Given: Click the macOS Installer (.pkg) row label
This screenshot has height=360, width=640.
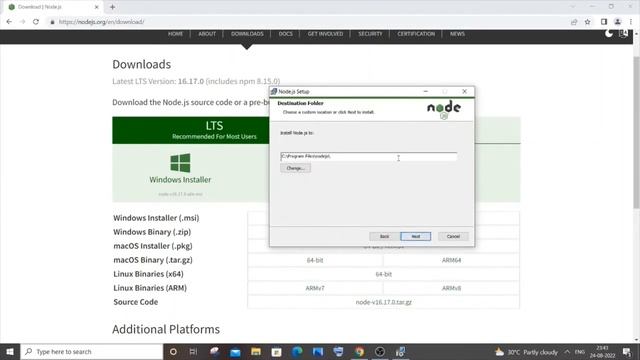Looking at the screenshot, I should point(153,246).
